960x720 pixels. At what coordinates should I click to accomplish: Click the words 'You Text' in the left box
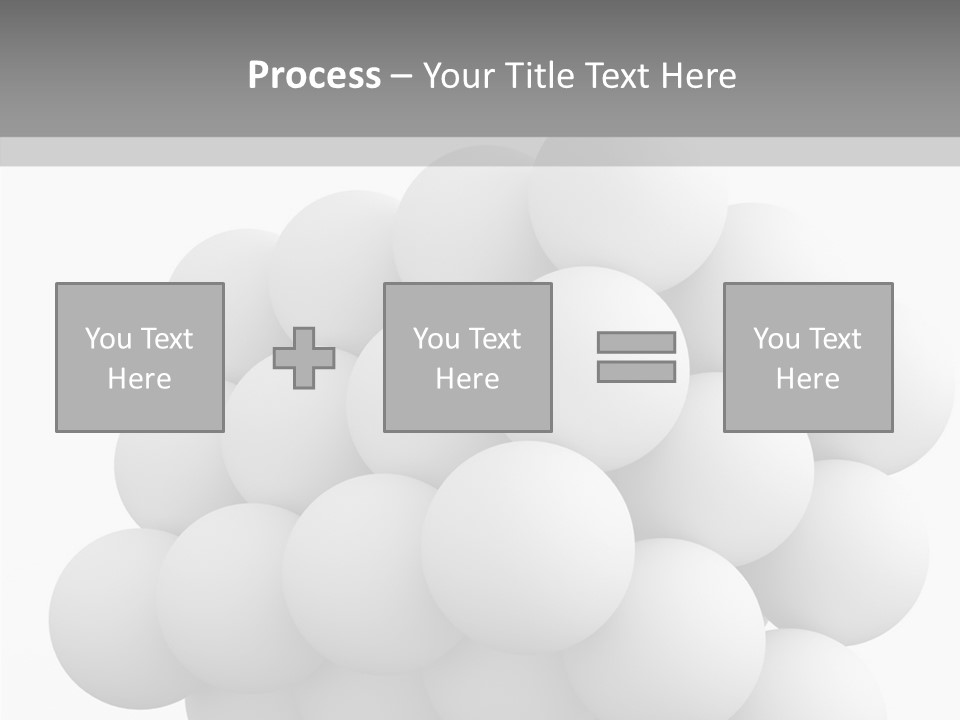(139, 339)
